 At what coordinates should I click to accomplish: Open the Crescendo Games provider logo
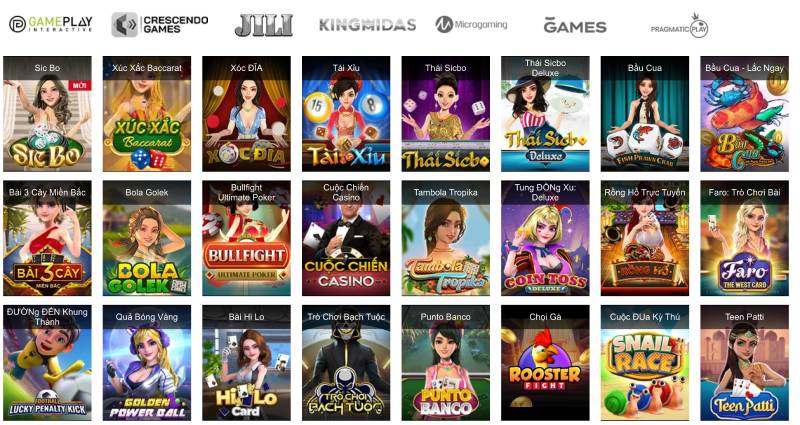click(x=160, y=24)
